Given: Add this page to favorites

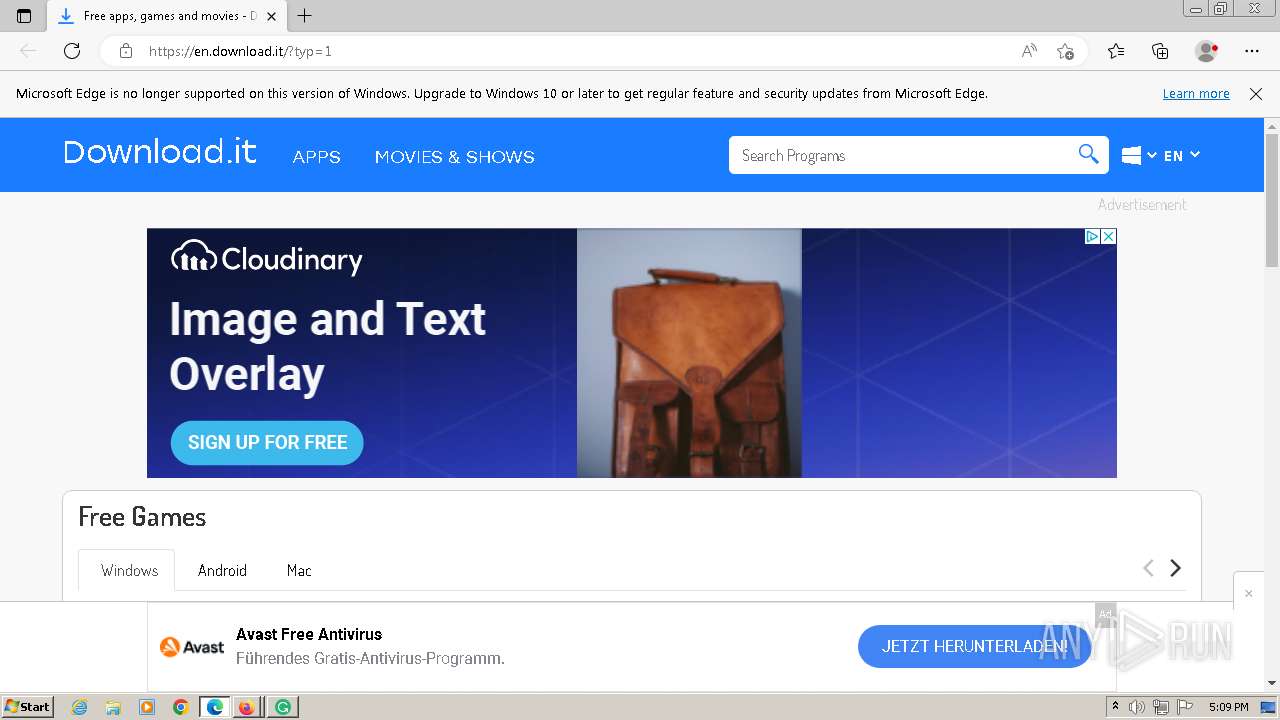Looking at the screenshot, I should coord(1066,51).
